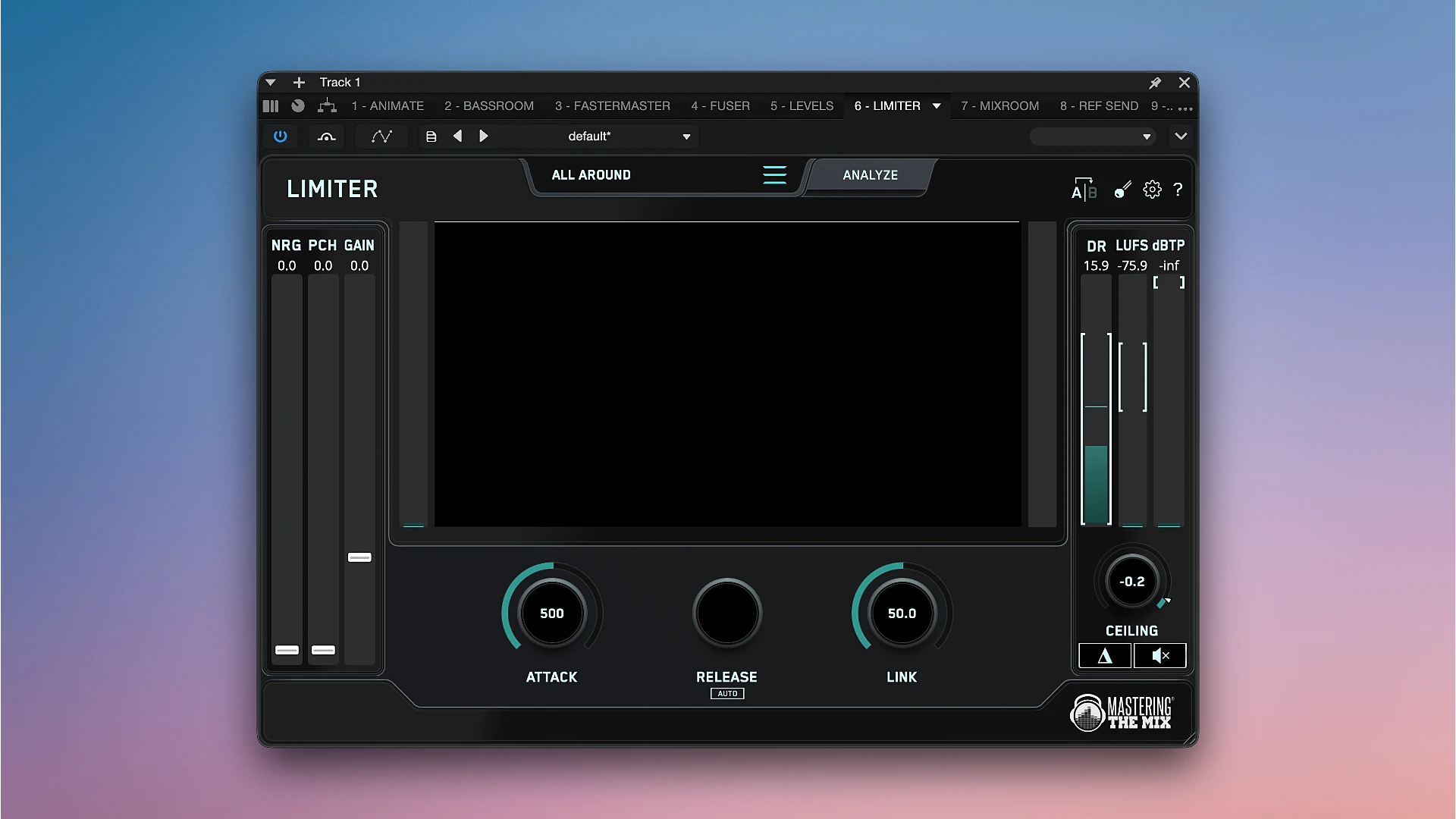
Task: Click the preset save document icon
Action: 431,136
